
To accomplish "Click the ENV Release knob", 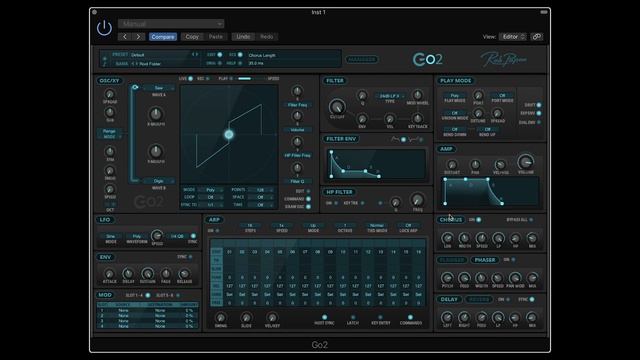I will click(184, 273).
